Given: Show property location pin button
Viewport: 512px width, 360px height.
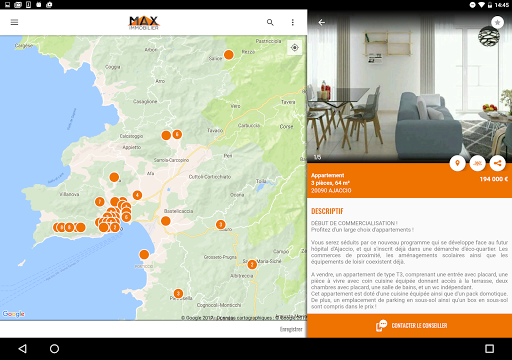Looking at the screenshot, I should [457, 163].
